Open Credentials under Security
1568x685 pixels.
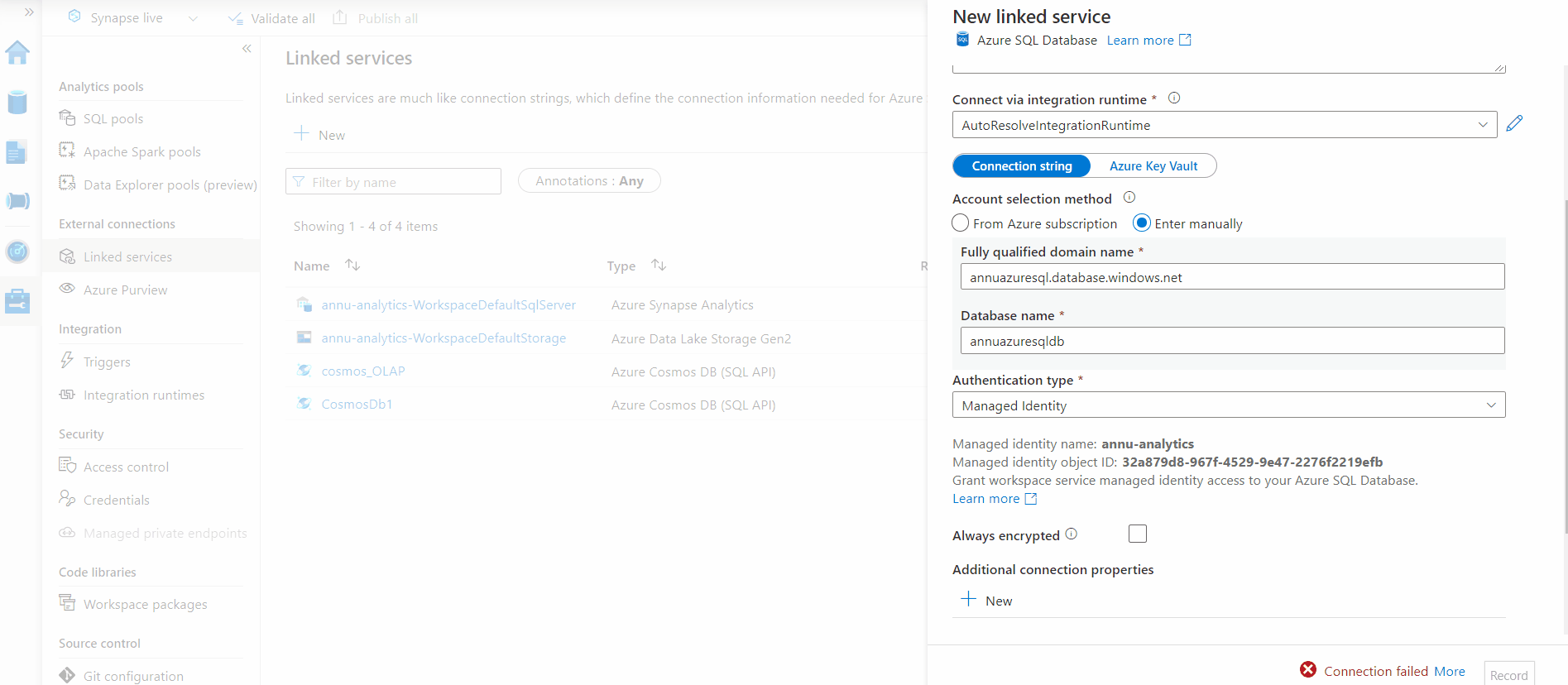click(x=117, y=501)
